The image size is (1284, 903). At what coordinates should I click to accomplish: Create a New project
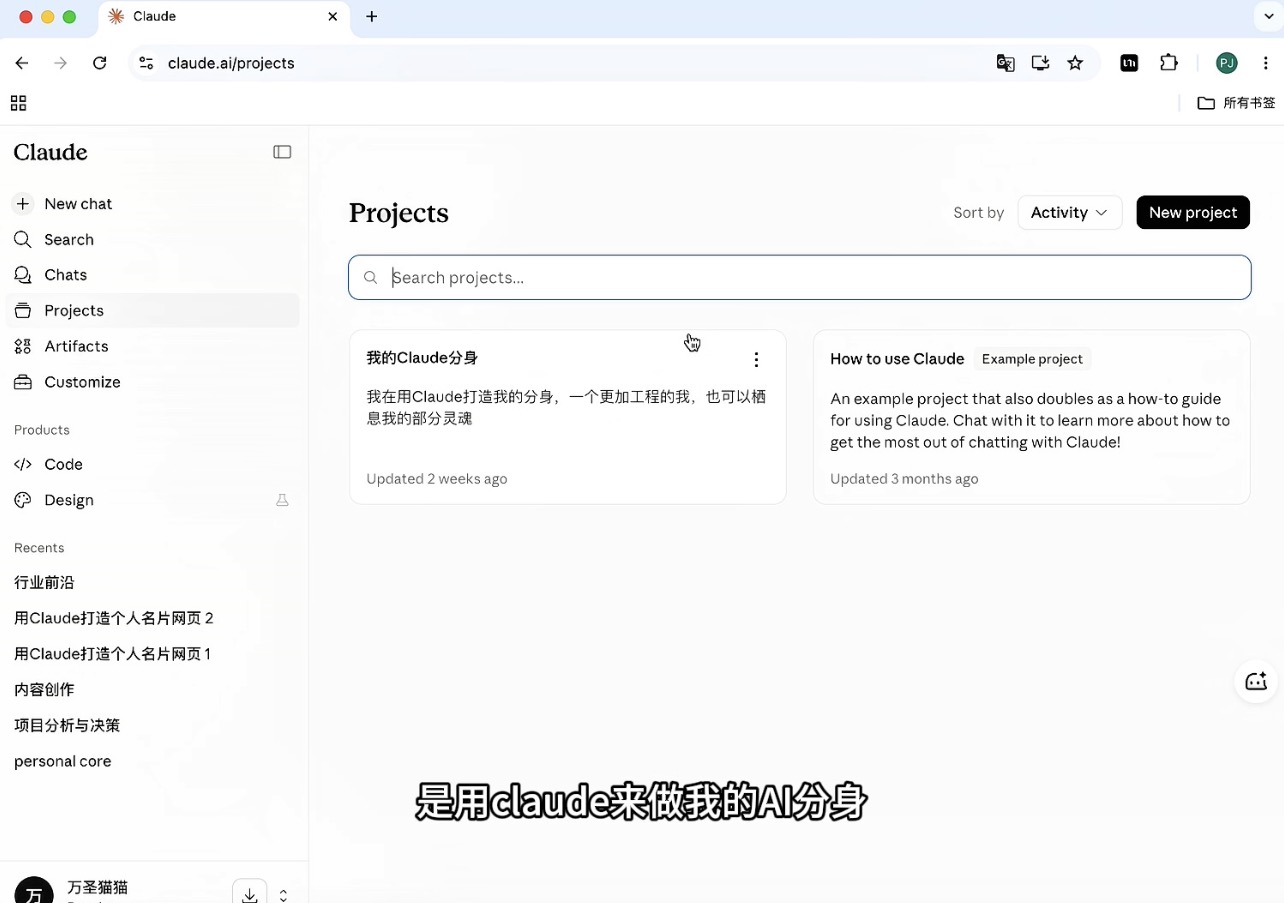pos(1193,212)
